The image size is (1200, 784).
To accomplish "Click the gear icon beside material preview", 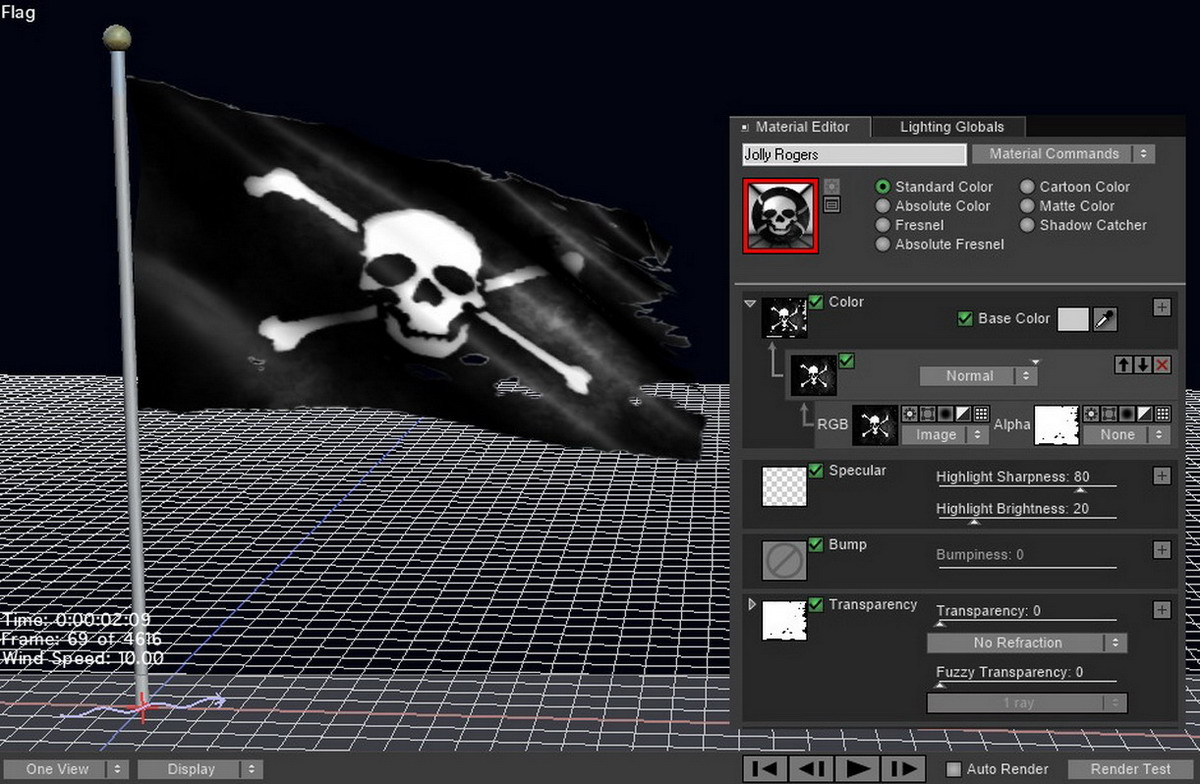I will pyautogui.click(x=832, y=187).
